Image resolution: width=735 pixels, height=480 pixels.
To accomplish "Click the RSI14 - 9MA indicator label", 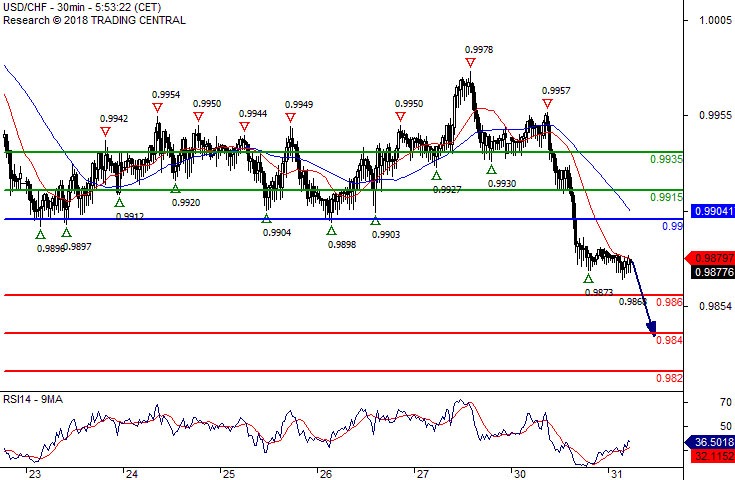I will [x=33, y=399].
